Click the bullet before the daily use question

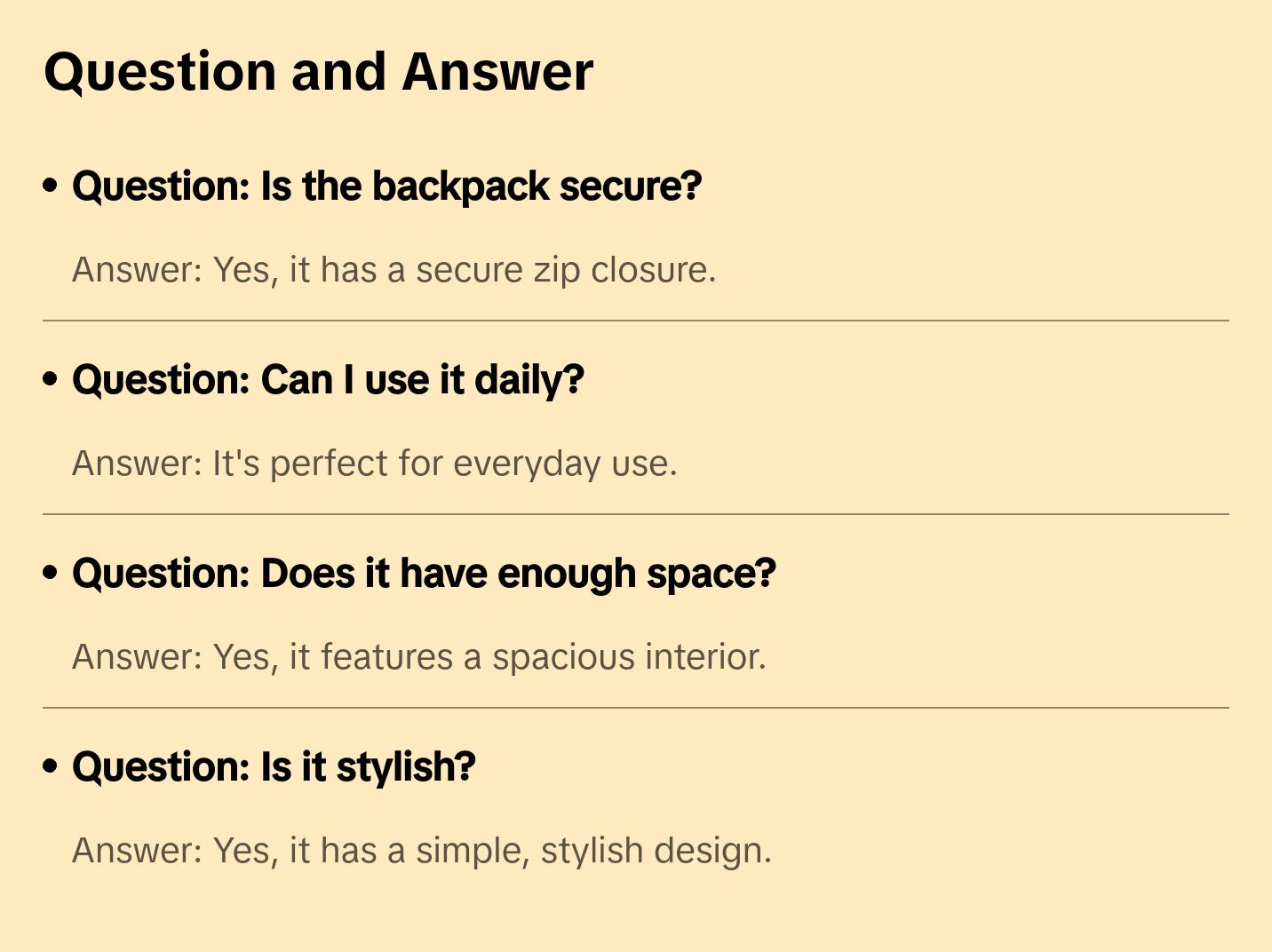point(51,379)
